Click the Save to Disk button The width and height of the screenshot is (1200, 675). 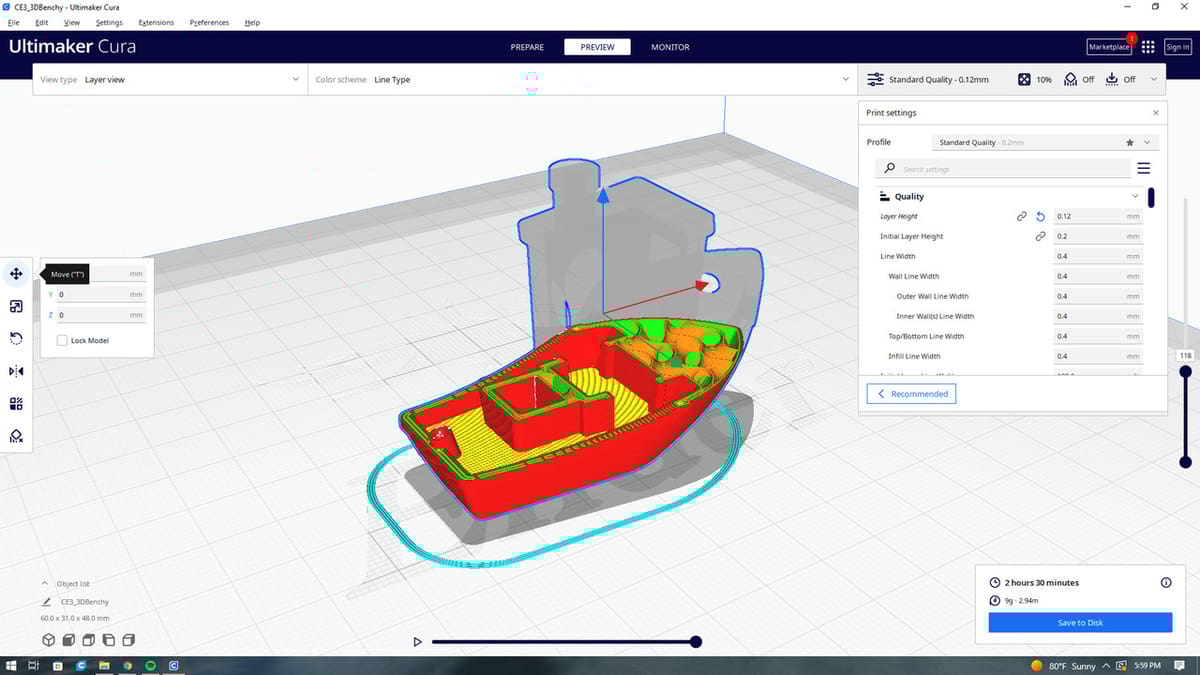pyautogui.click(x=1080, y=622)
